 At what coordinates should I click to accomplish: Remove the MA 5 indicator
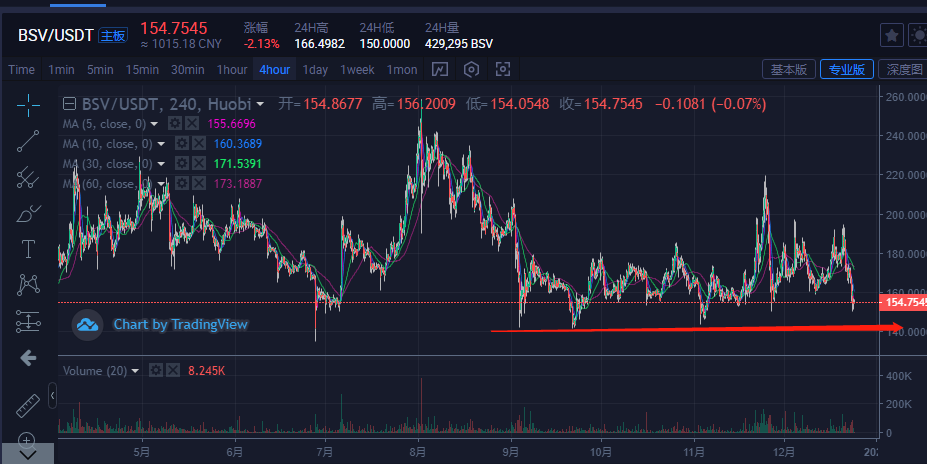coord(192,124)
